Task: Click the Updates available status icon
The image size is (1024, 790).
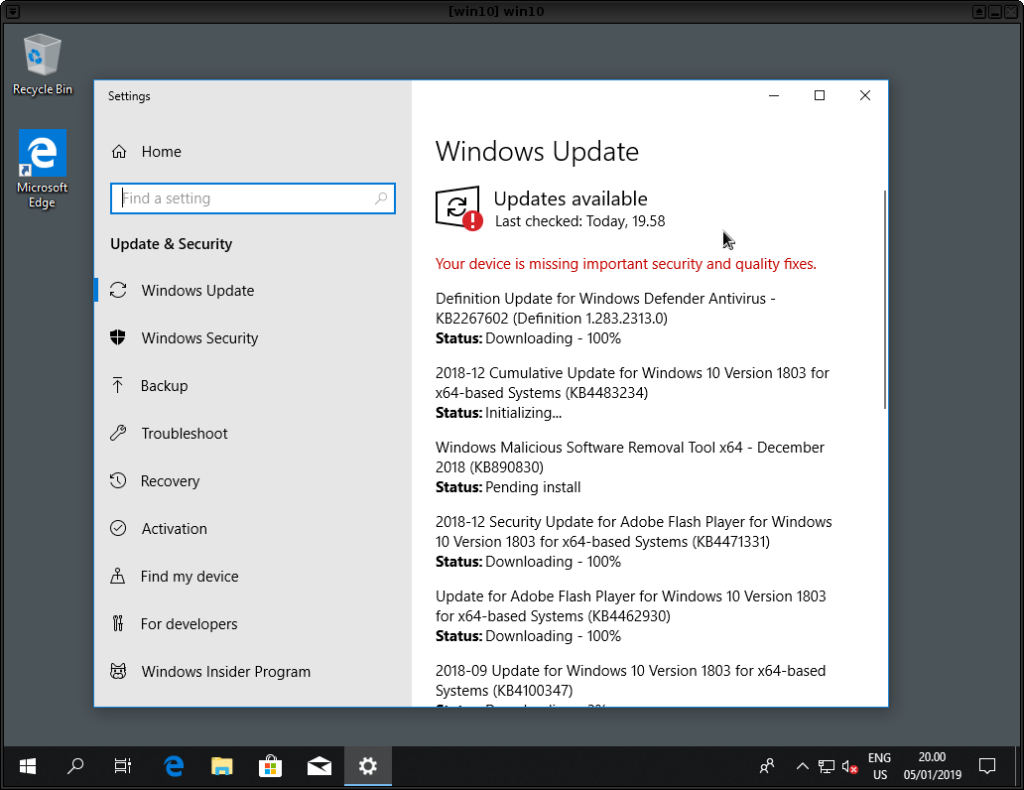Action: coord(458,208)
